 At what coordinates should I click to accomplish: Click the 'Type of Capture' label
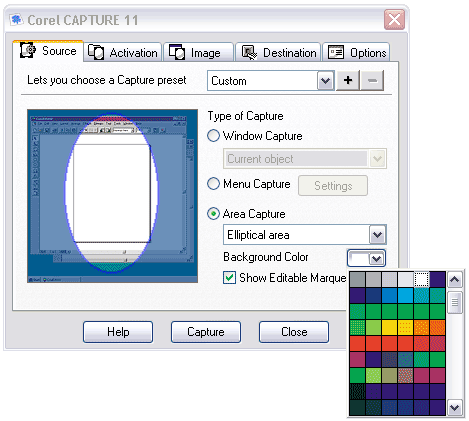pos(245,116)
